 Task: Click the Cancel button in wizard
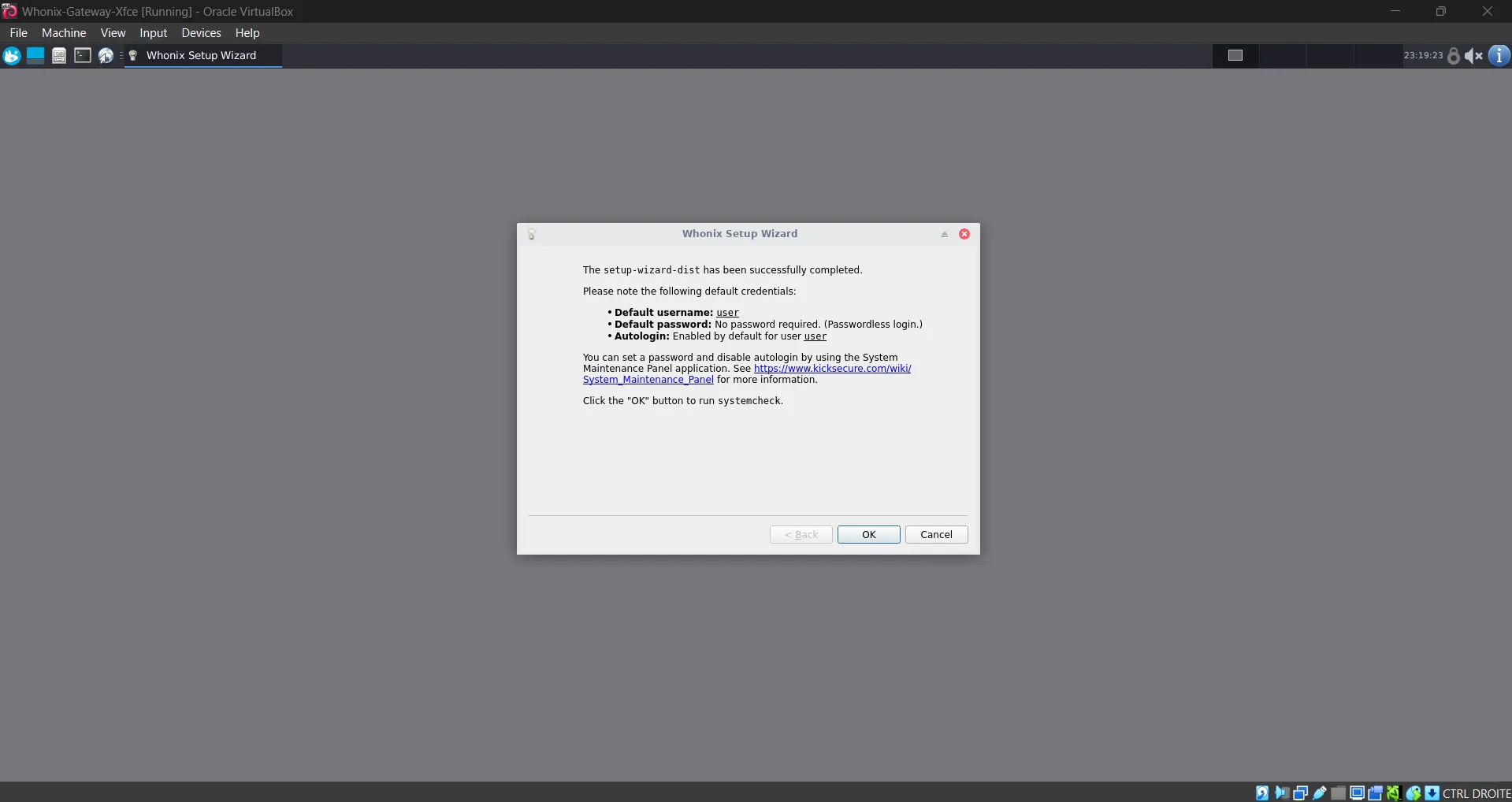pyautogui.click(x=936, y=534)
